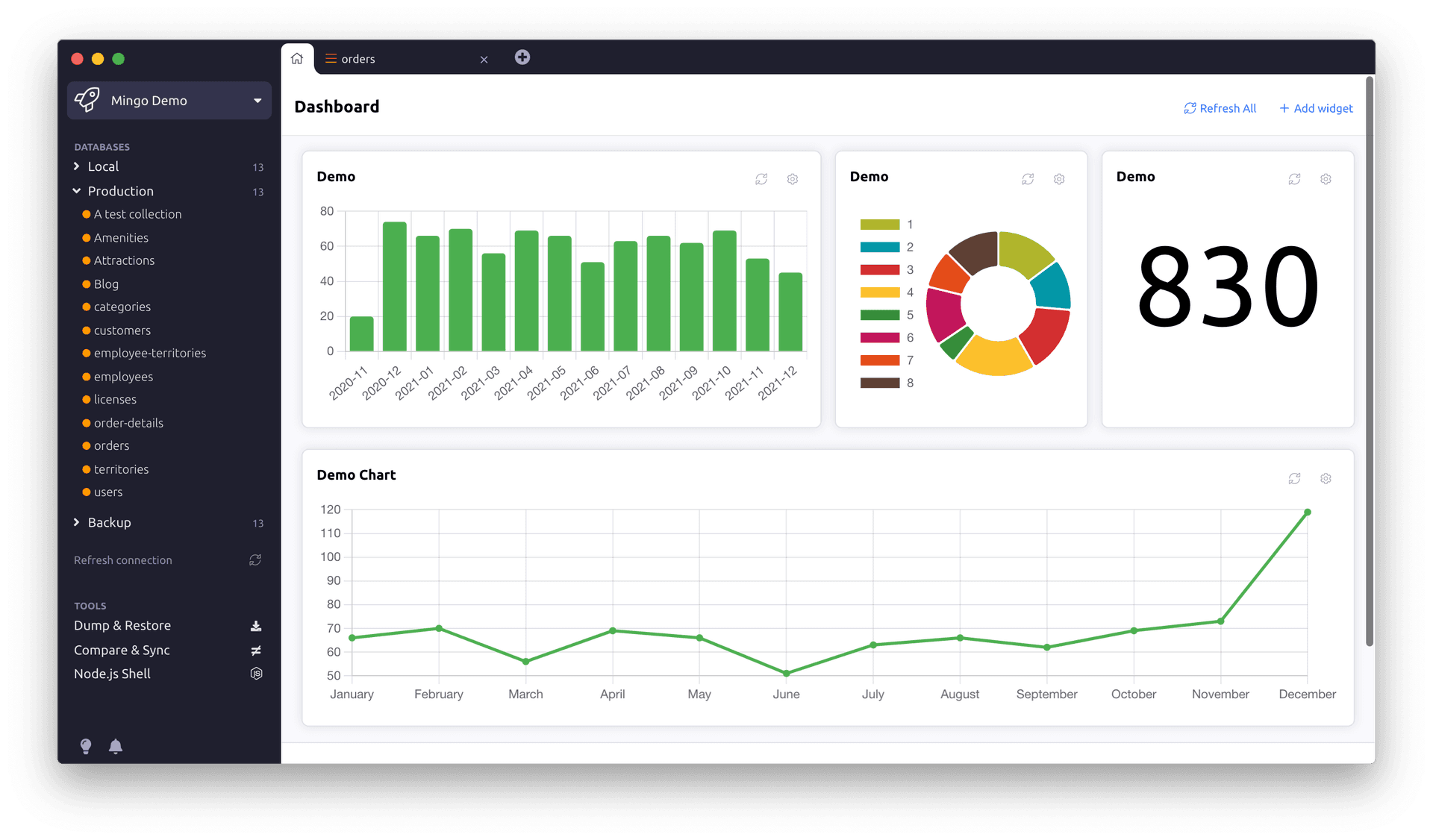Refresh the bar chart Demo widget

(761, 179)
